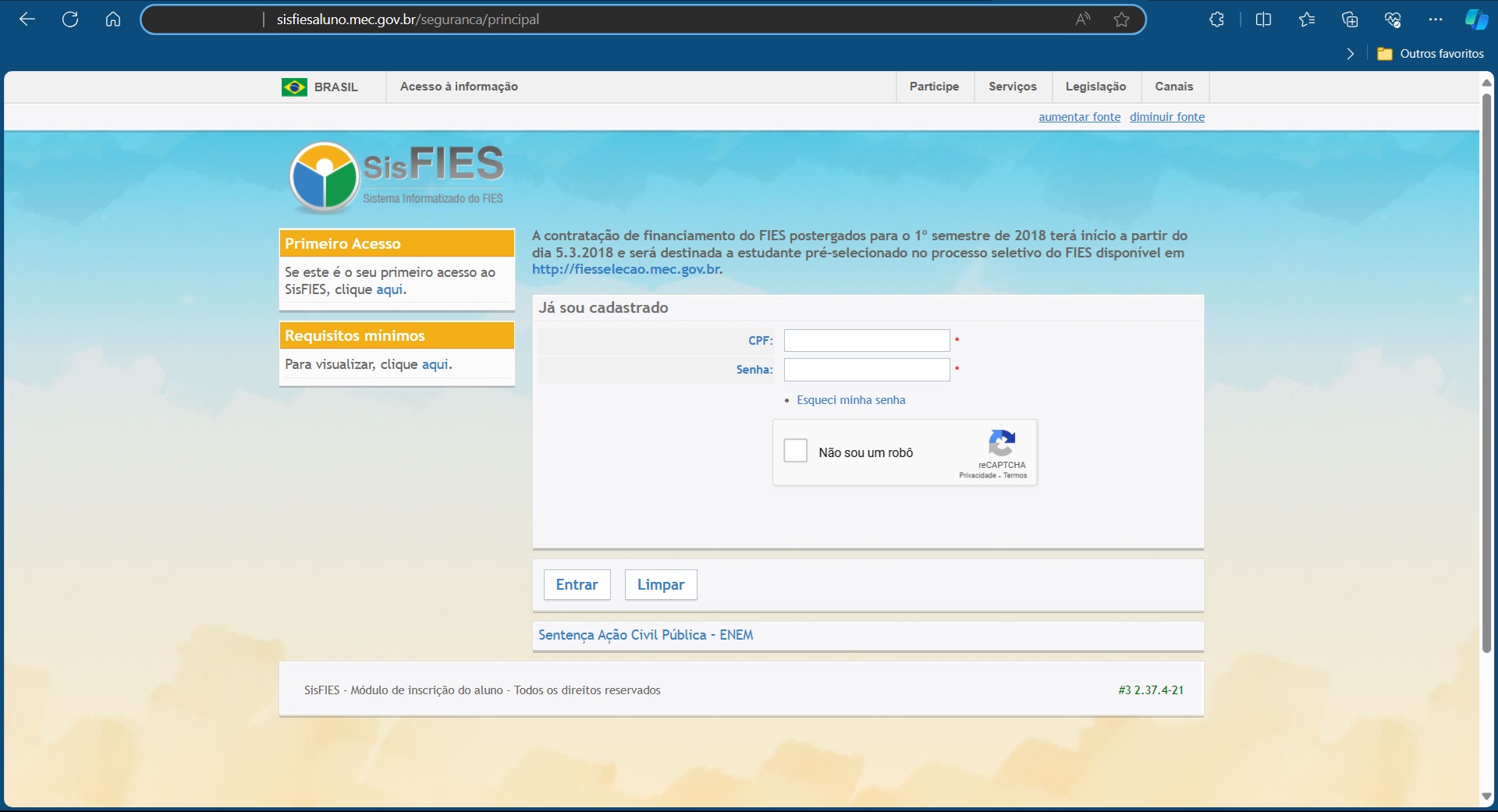
Task: Open the browser home page icon
Action: coord(113,20)
